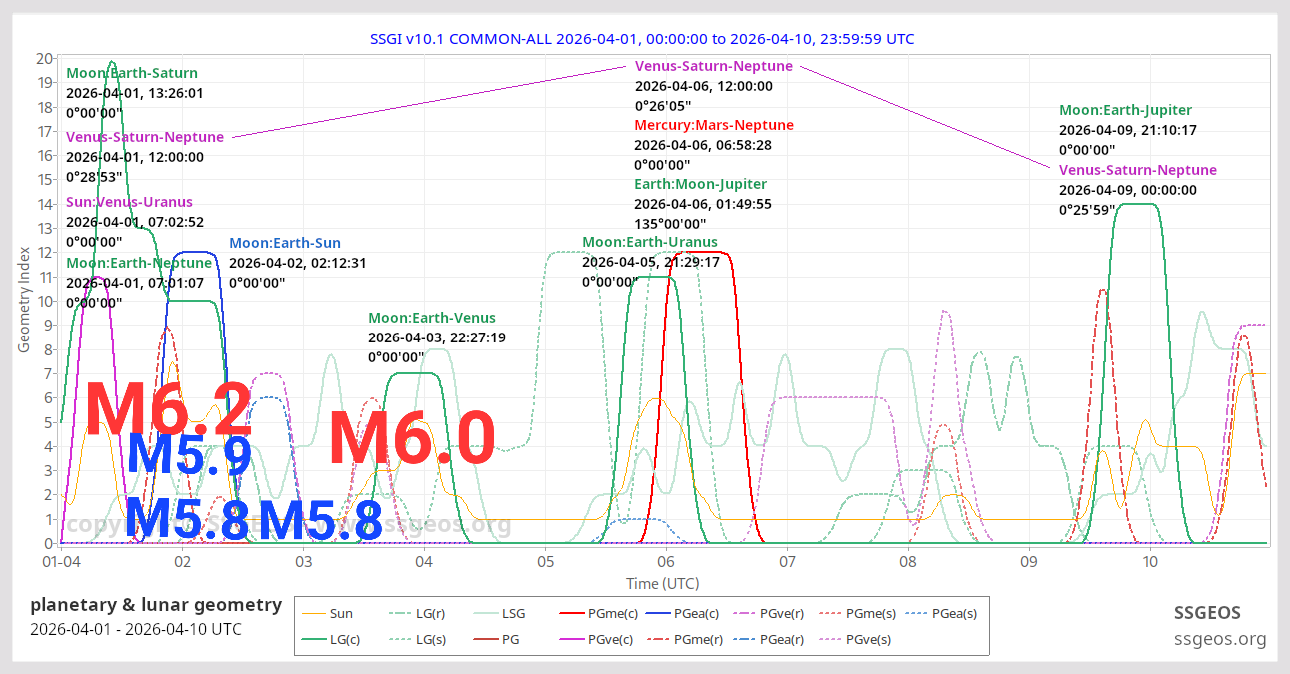Toggle visibility of the LG(c) series
Viewport: 1290px width, 674px height.
tap(313, 638)
